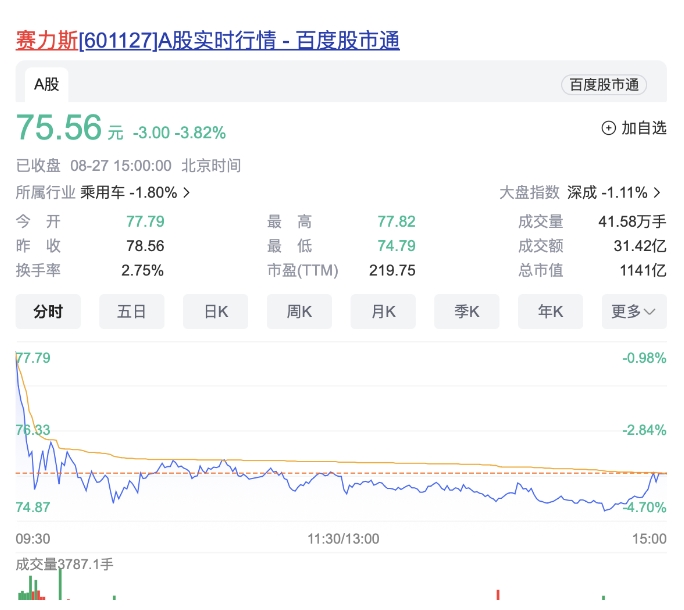Switch to 年K chart tab
This screenshot has height=610, width=684.
coord(551,312)
